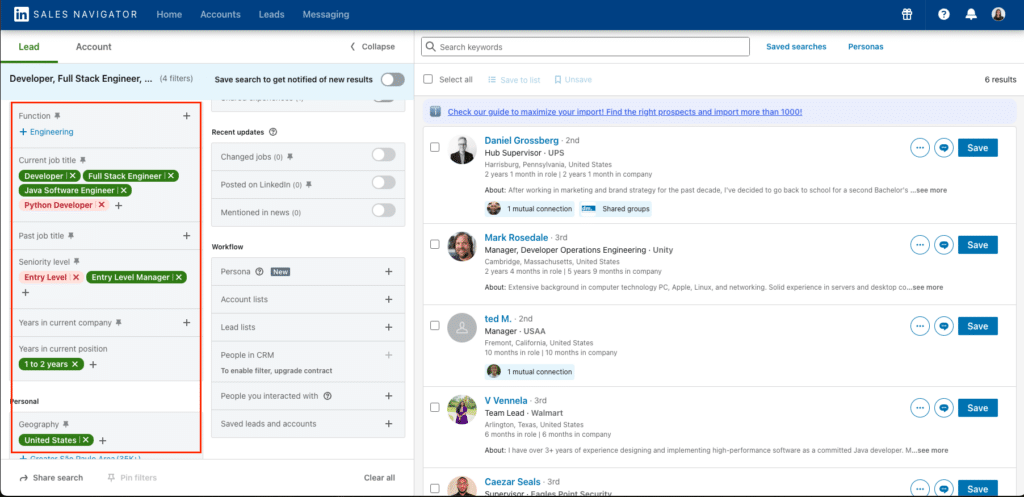Click the LinkedIn Sales Navigator logo
Image resolution: width=1024 pixels, height=497 pixels.
coord(21,15)
